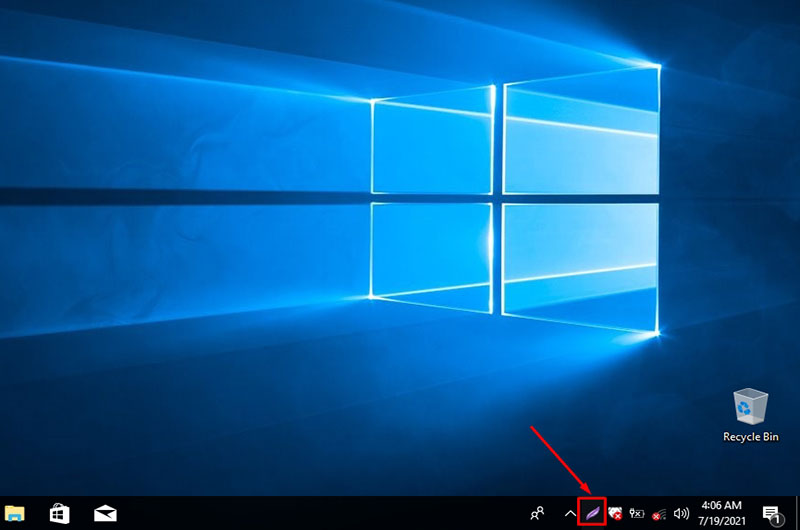Show hidden system tray icons
Viewport: 800px width, 530px height.
click(570, 514)
